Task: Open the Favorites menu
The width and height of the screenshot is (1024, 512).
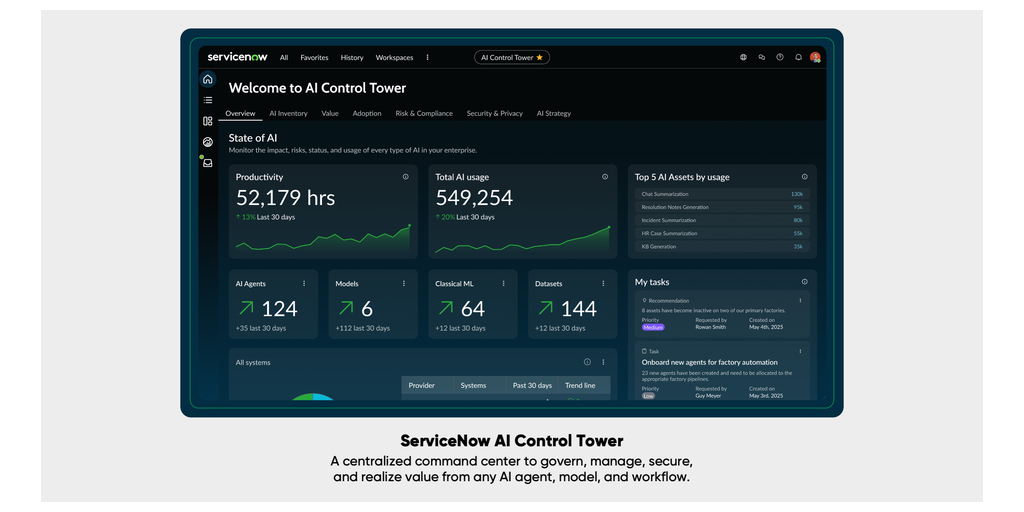Action: pyautogui.click(x=314, y=58)
